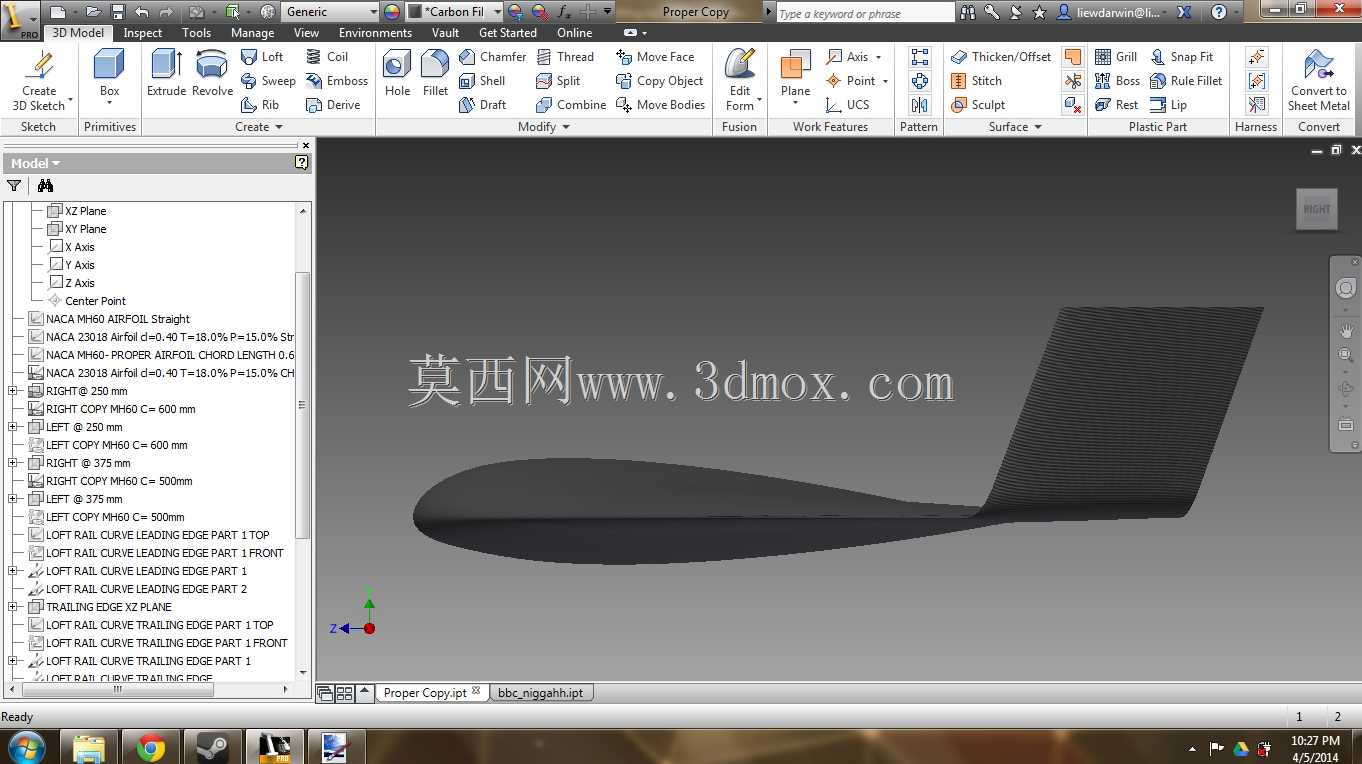Select the Hole tool
Screen dimensions: 1362x764
[397, 73]
